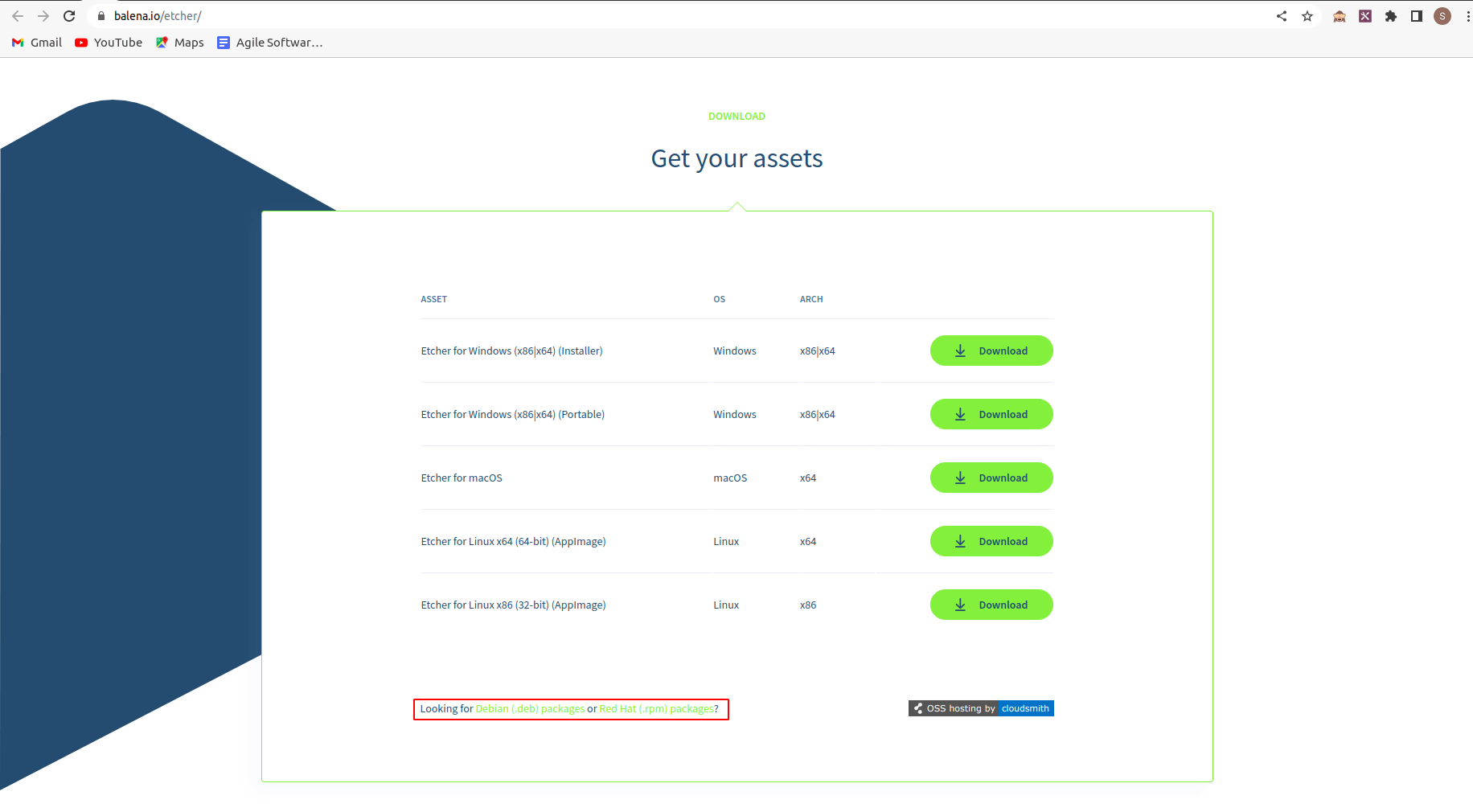Click the 'x86' arch cell in Linux row
Viewport: 1473px width, 812px height.
[x=808, y=605]
